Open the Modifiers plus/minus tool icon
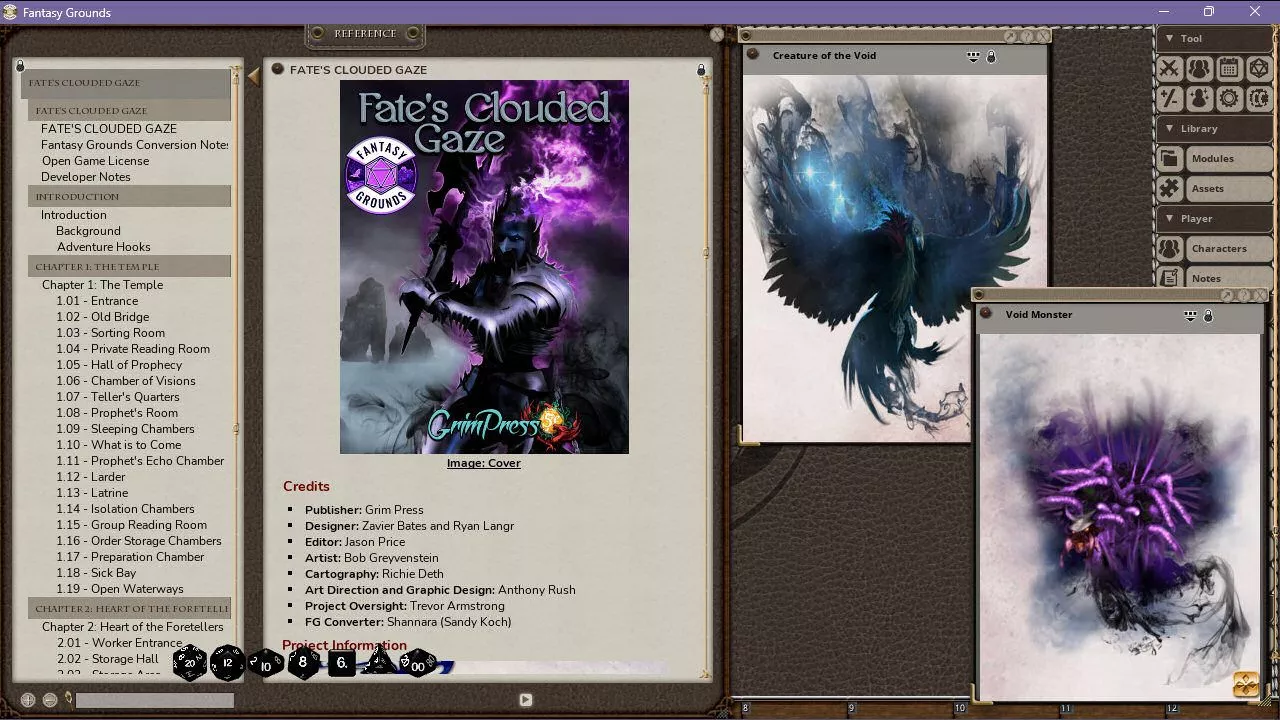The image size is (1280, 720). [1169, 99]
